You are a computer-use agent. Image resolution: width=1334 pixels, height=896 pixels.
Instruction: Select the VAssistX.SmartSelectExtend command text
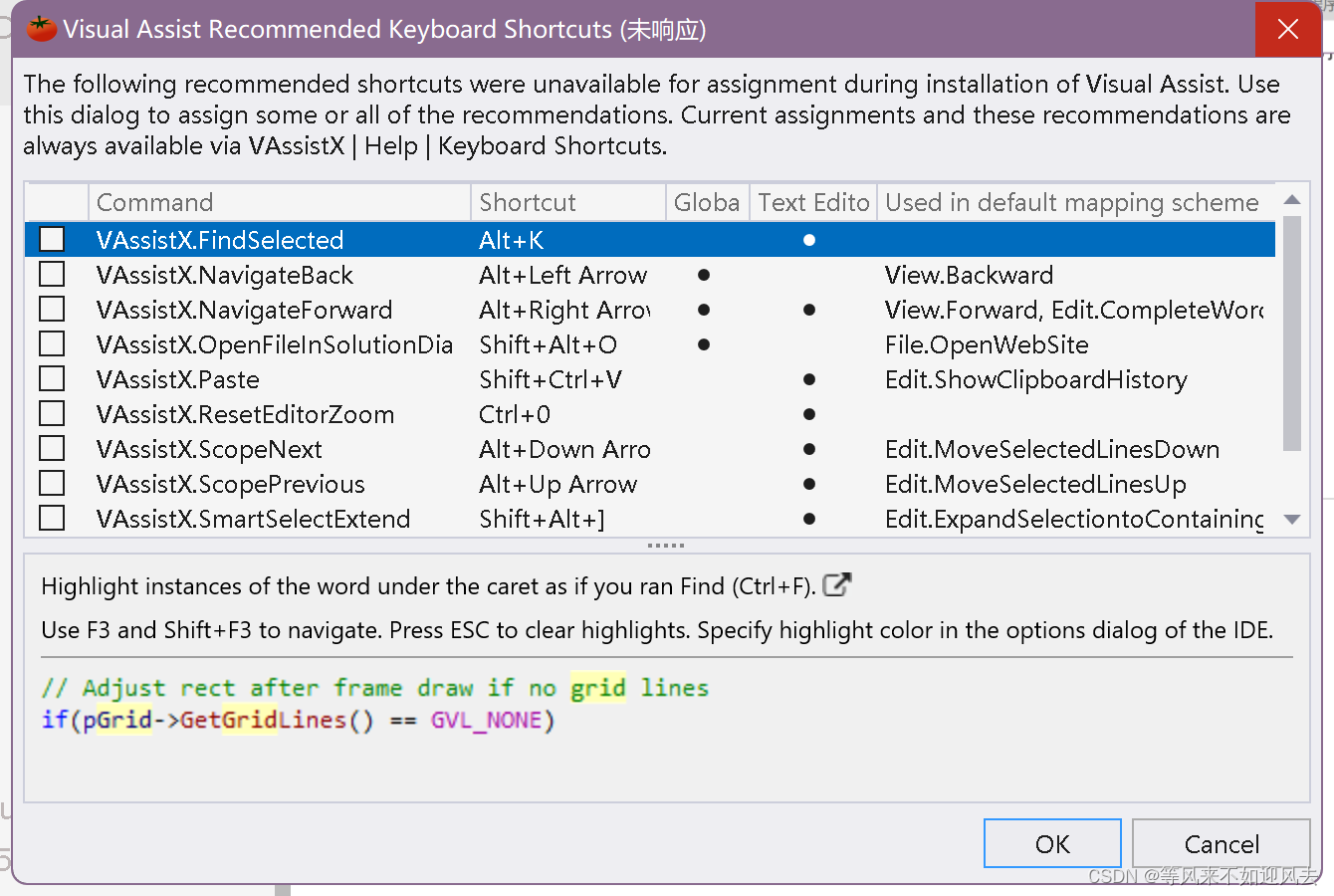click(254, 519)
